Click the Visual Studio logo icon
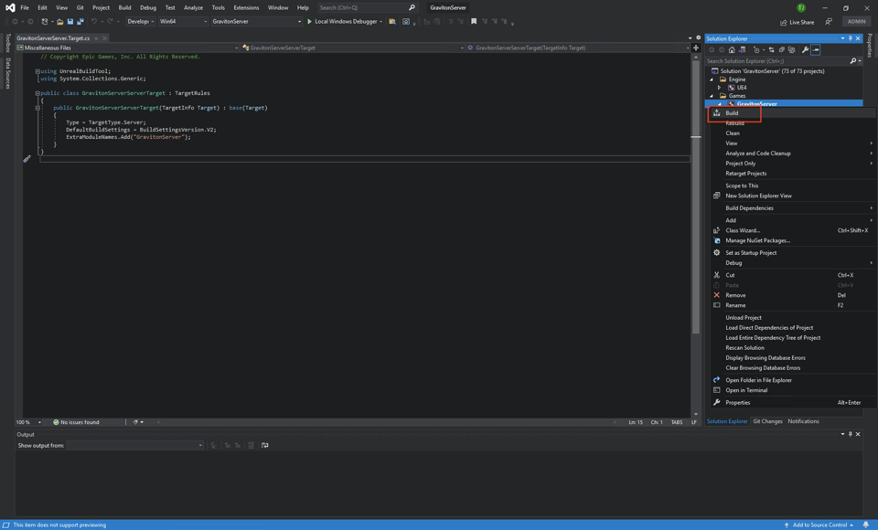This screenshot has width=879, height=531. point(10,8)
